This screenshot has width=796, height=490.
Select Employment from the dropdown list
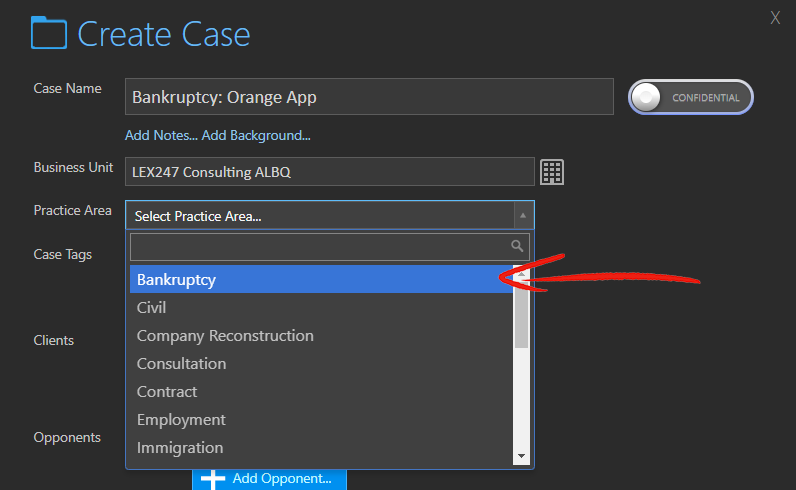tap(181, 420)
